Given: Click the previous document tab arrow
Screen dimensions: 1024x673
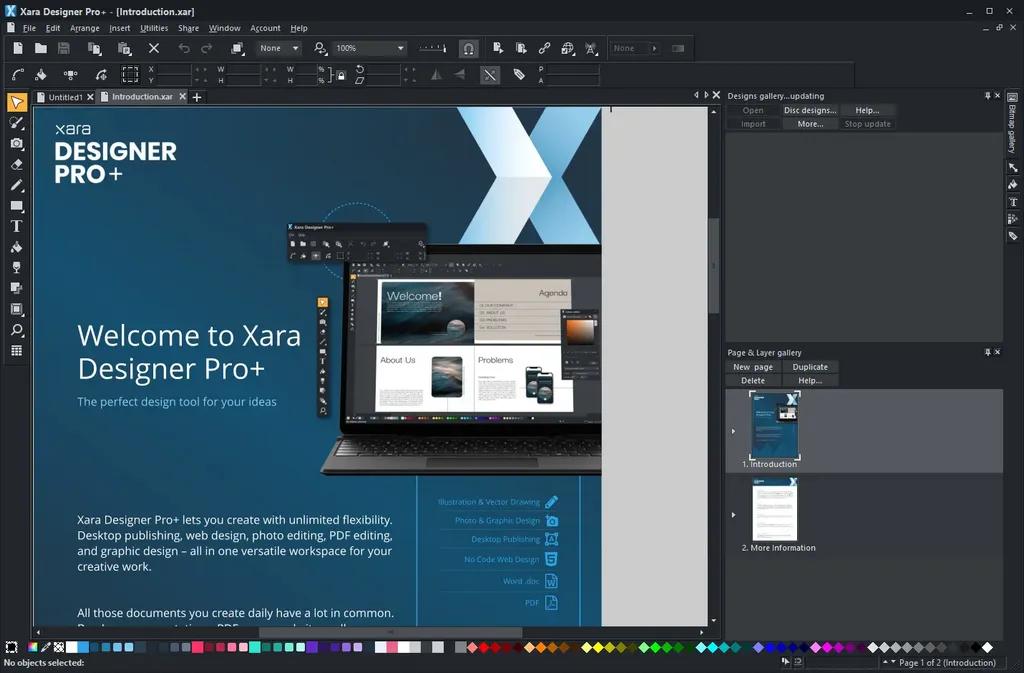Looking at the screenshot, I should (x=696, y=95).
